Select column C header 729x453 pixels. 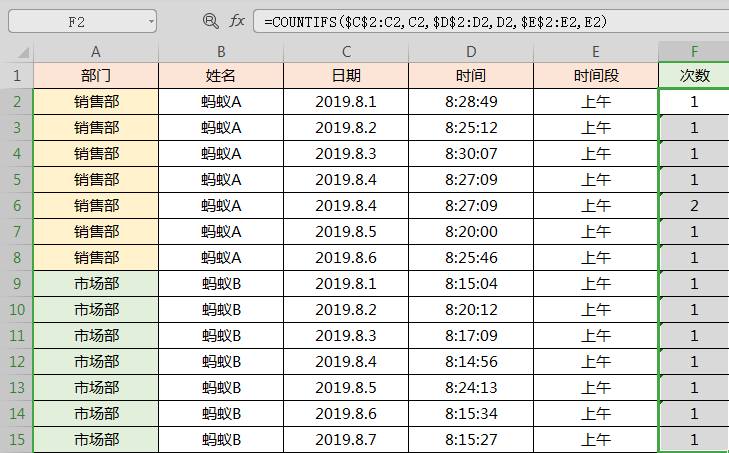click(x=346, y=52)
